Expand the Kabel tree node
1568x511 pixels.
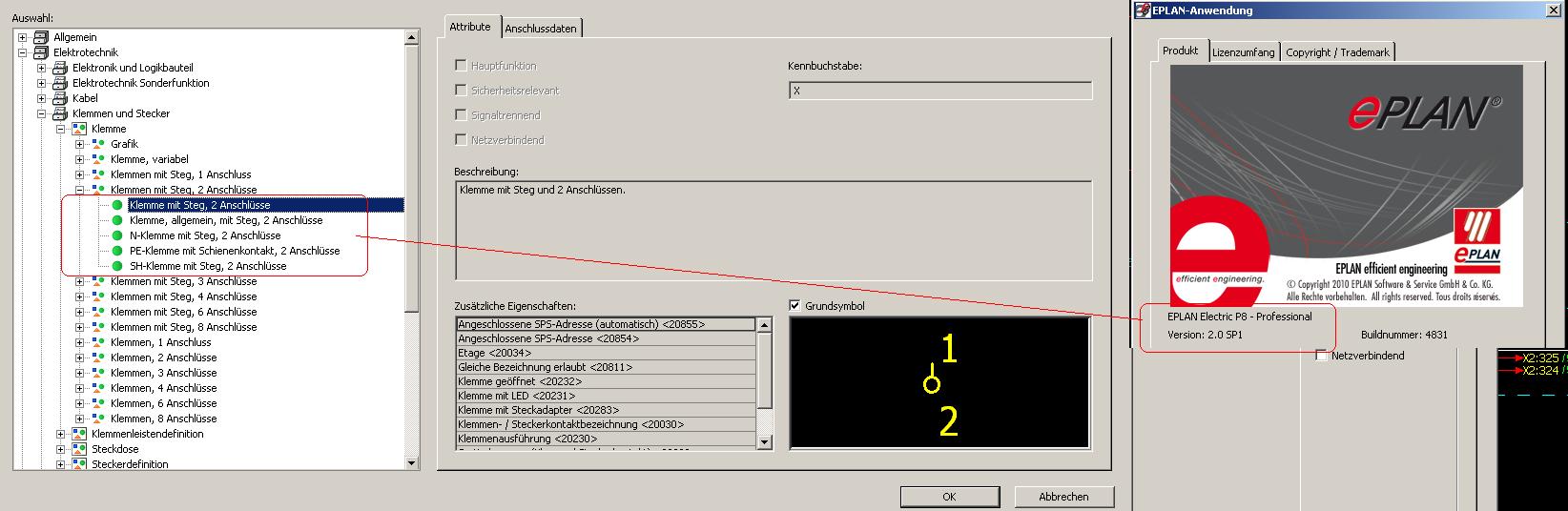point(42,98)
